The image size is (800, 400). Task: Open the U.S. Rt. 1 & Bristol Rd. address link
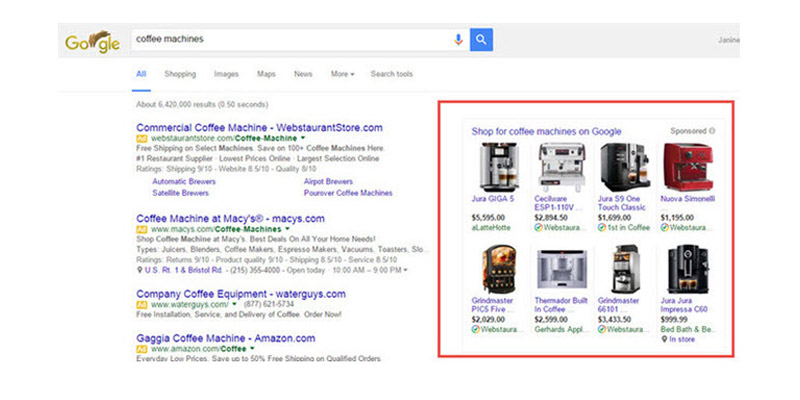184,270
